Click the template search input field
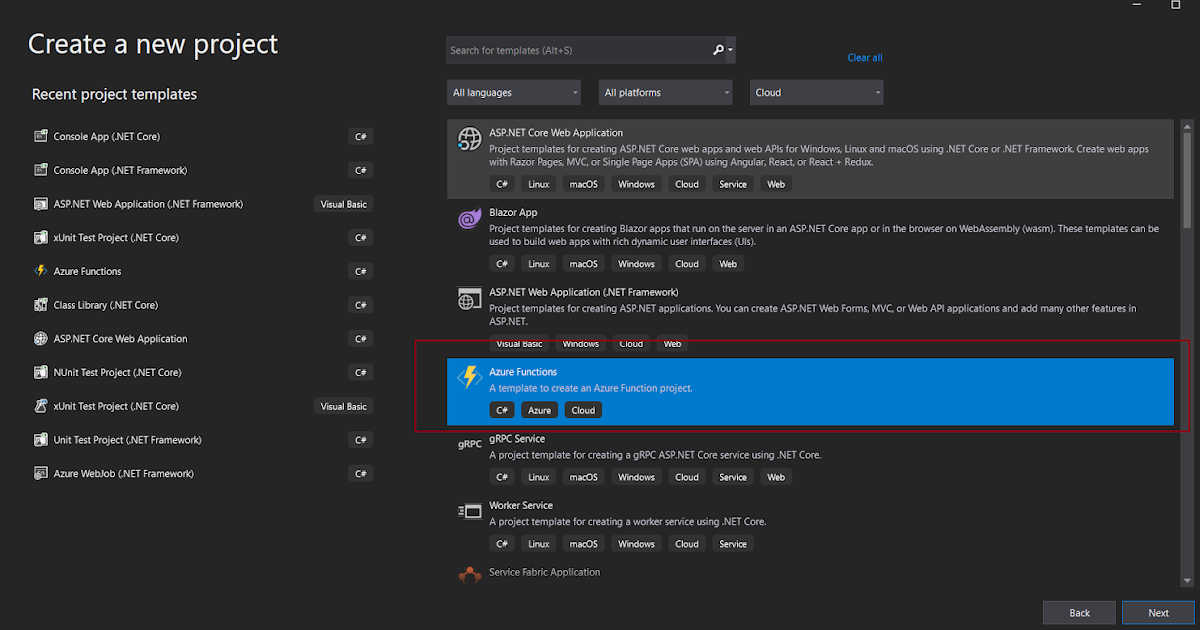Viewport: 1200px width, 630px height. [580, 50]
